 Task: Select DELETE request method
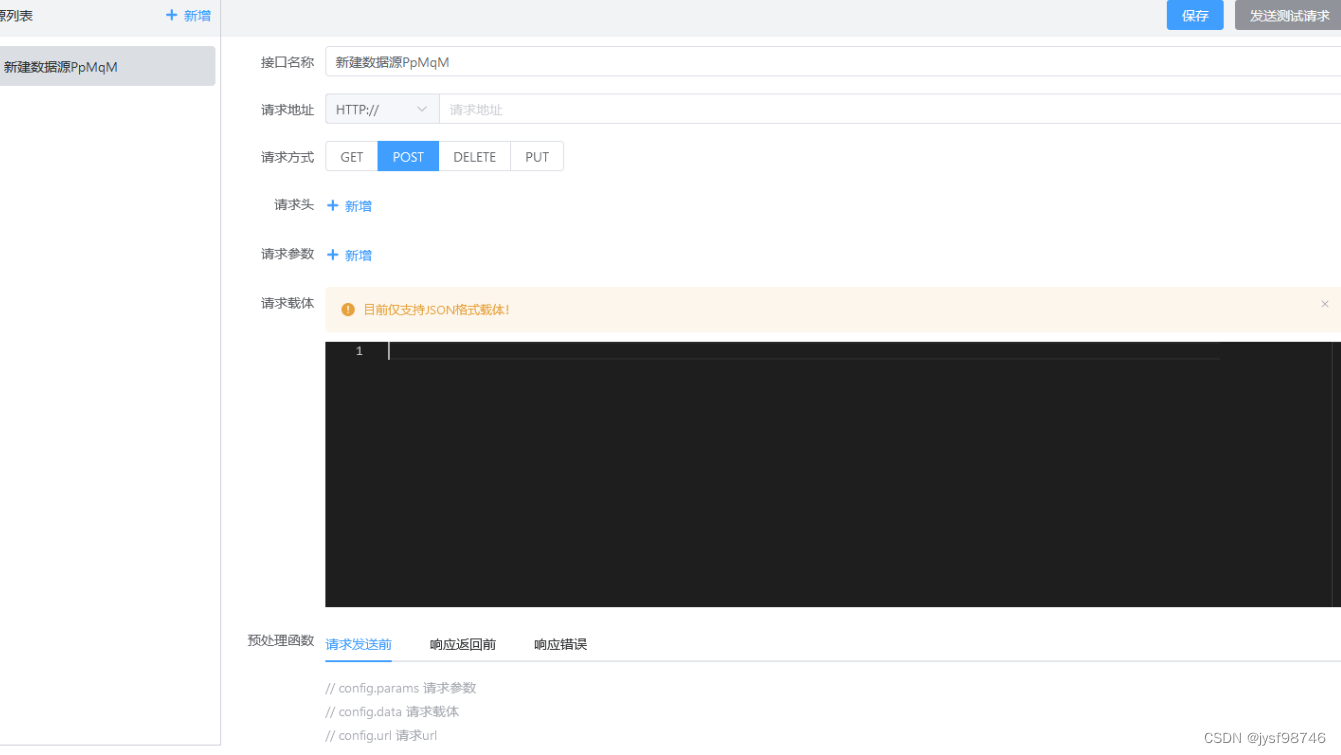click(475, 157)
